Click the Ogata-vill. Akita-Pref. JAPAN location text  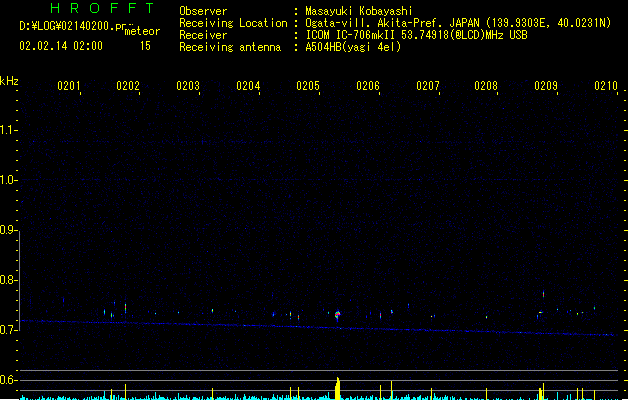458,23
